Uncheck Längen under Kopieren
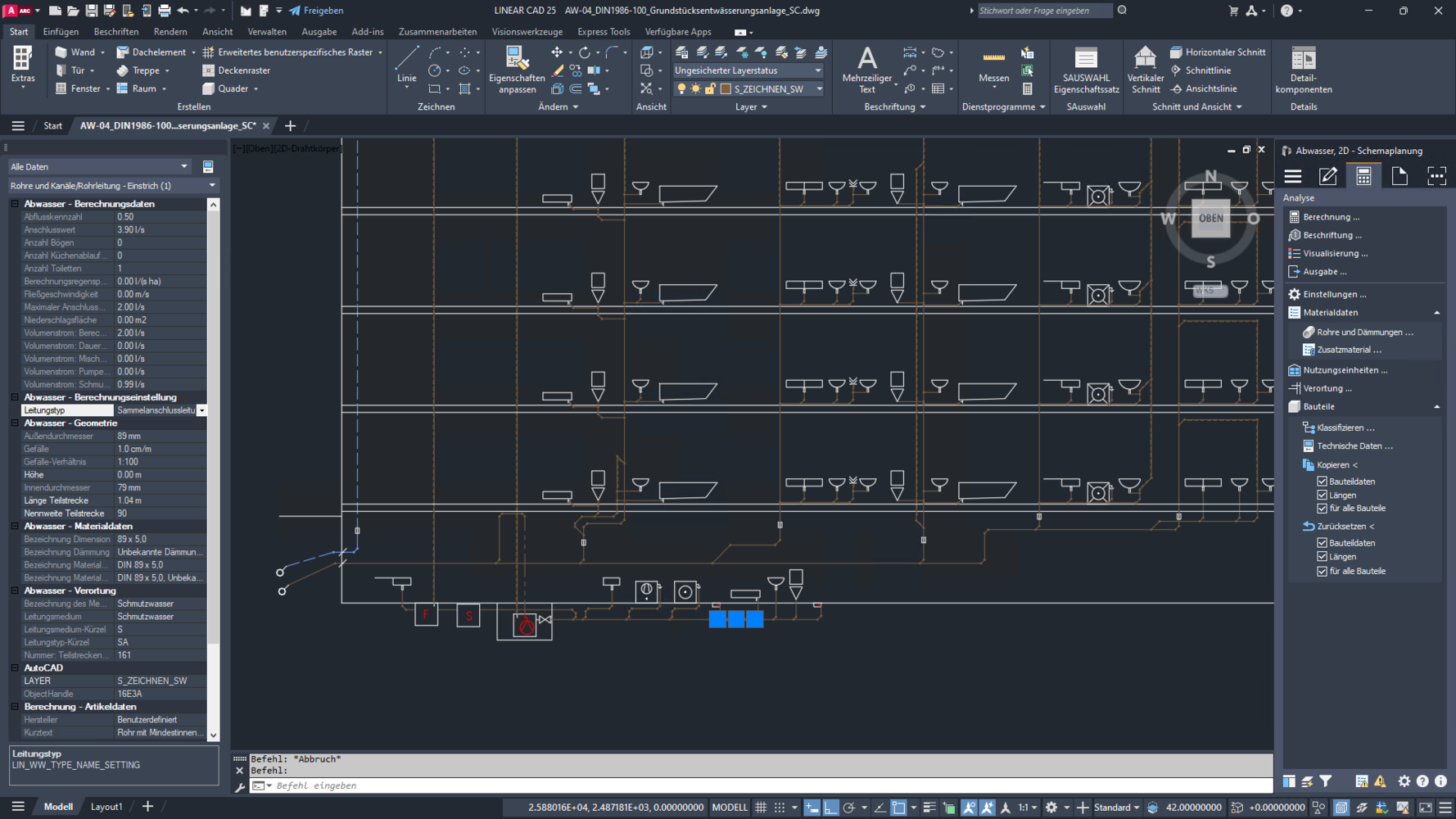This screenshot has height=819, width=1456. (1322, 495)
